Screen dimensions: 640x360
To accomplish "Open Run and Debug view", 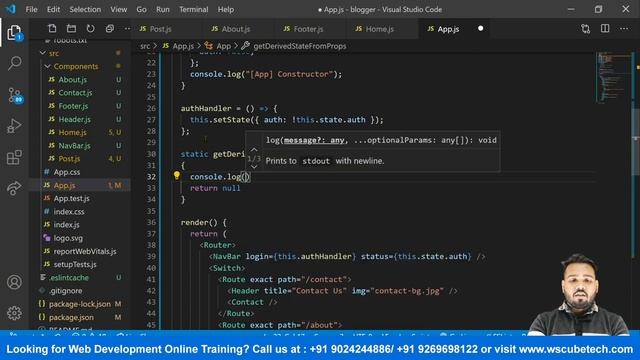I will [14, 126].
